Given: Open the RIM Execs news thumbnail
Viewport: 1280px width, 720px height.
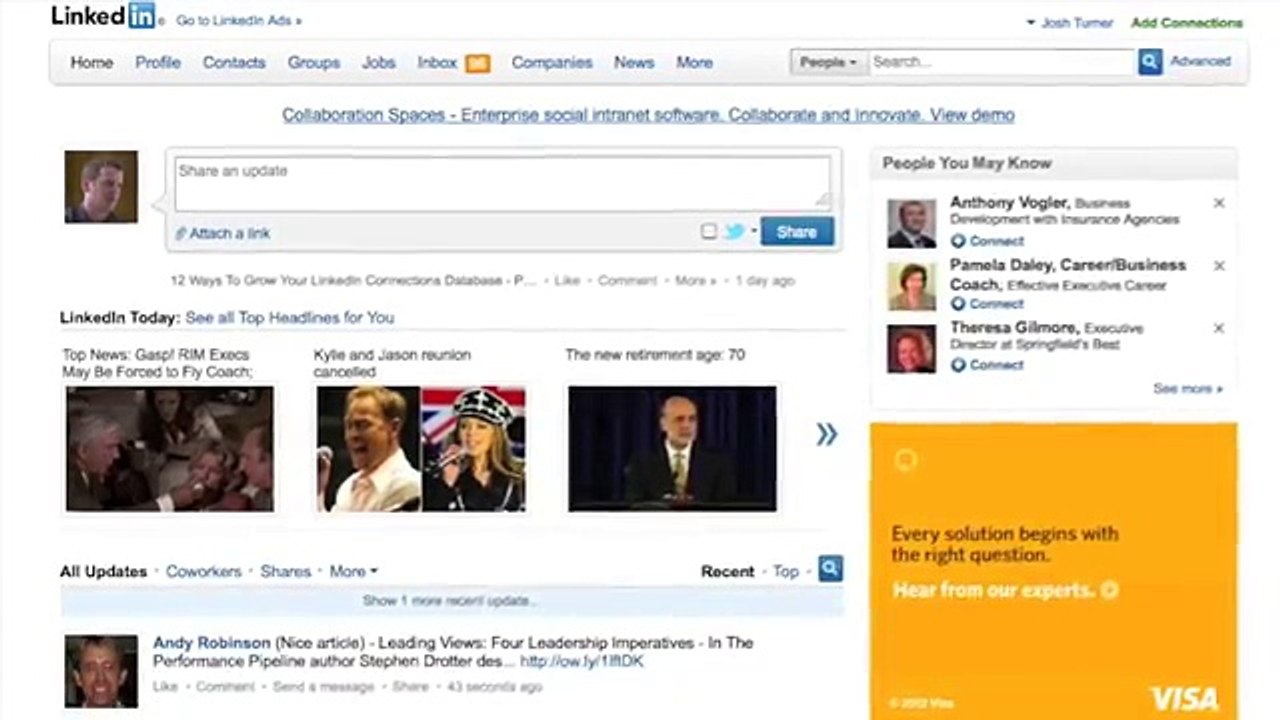Looking at the screenshot, I should pos(170,449).
